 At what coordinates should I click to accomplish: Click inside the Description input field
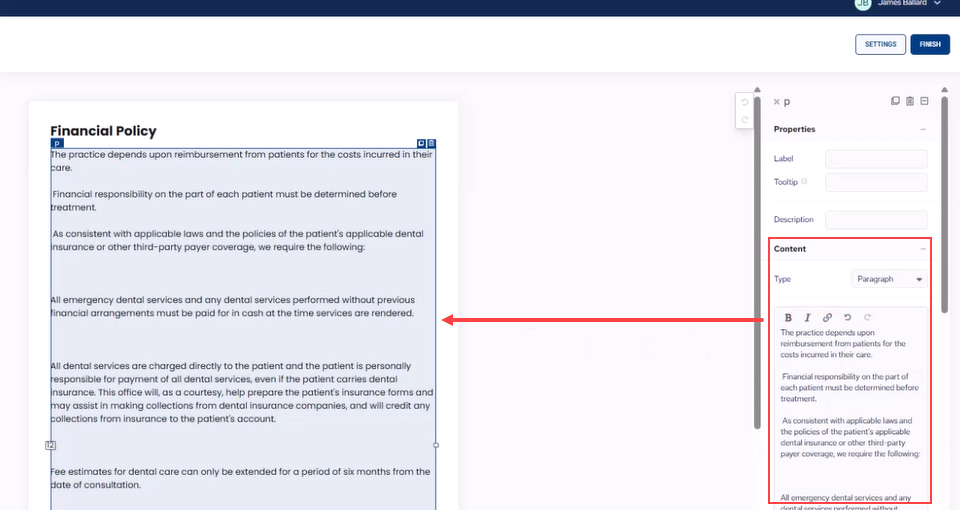[876, 219]
